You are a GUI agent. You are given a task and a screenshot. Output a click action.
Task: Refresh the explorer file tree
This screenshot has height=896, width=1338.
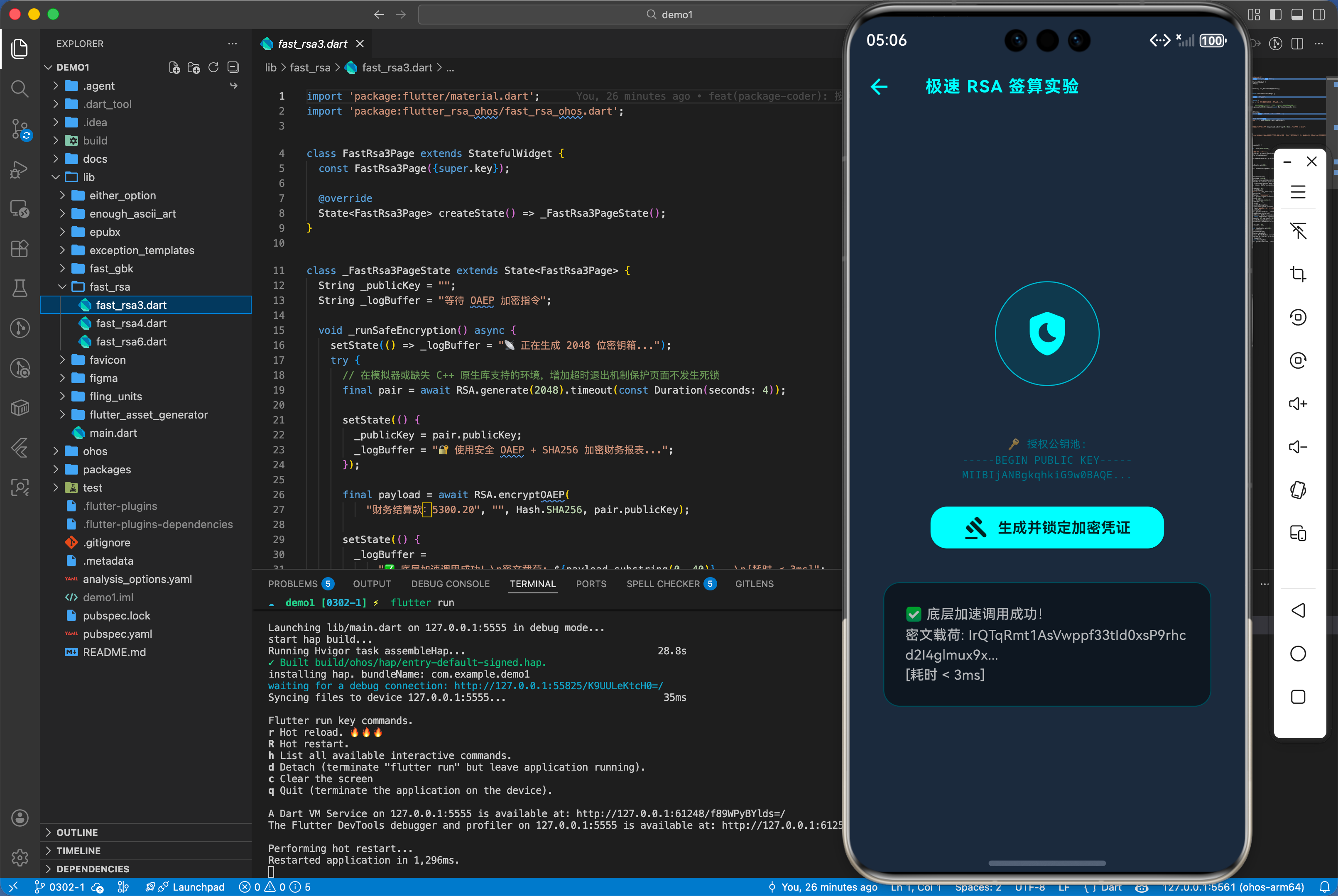pyautogui.click(x=213, y=67)
